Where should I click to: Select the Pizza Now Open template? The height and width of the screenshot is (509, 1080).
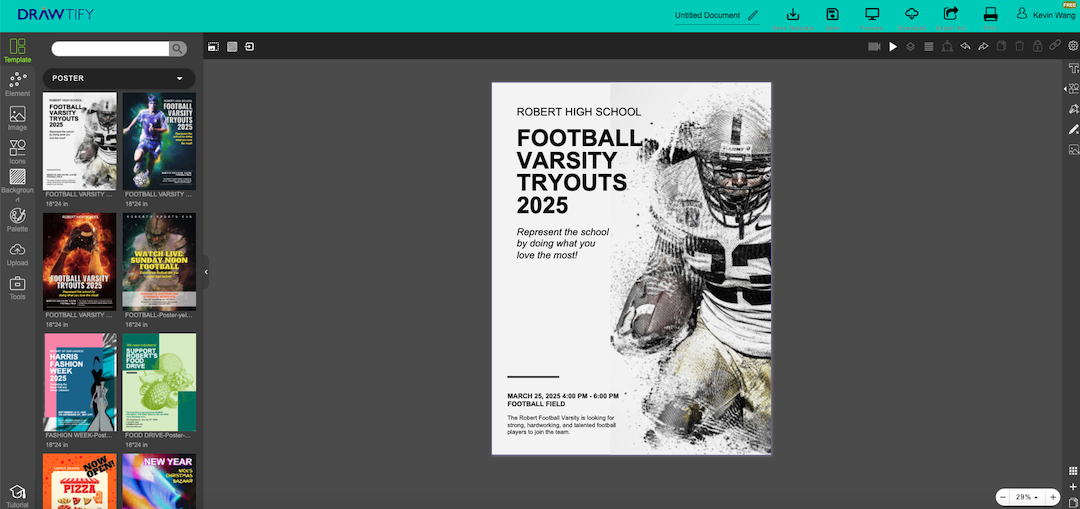click(x=80, y=481)
